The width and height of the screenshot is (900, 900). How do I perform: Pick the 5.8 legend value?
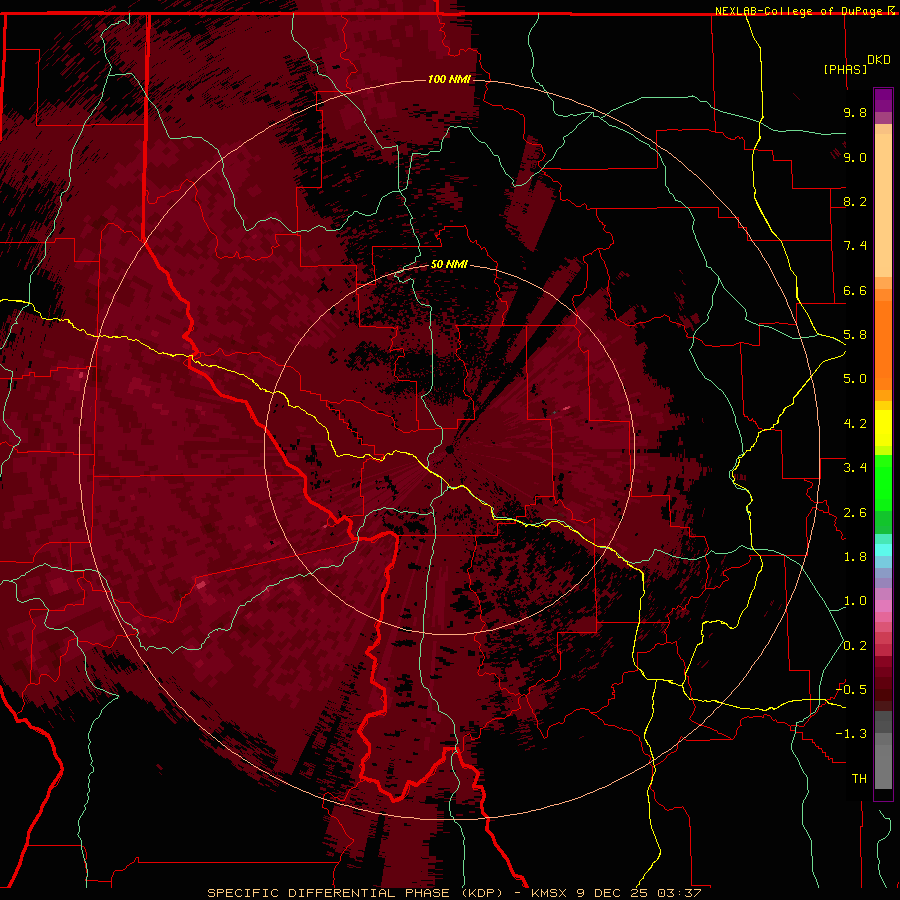click(x=855, y=335)
